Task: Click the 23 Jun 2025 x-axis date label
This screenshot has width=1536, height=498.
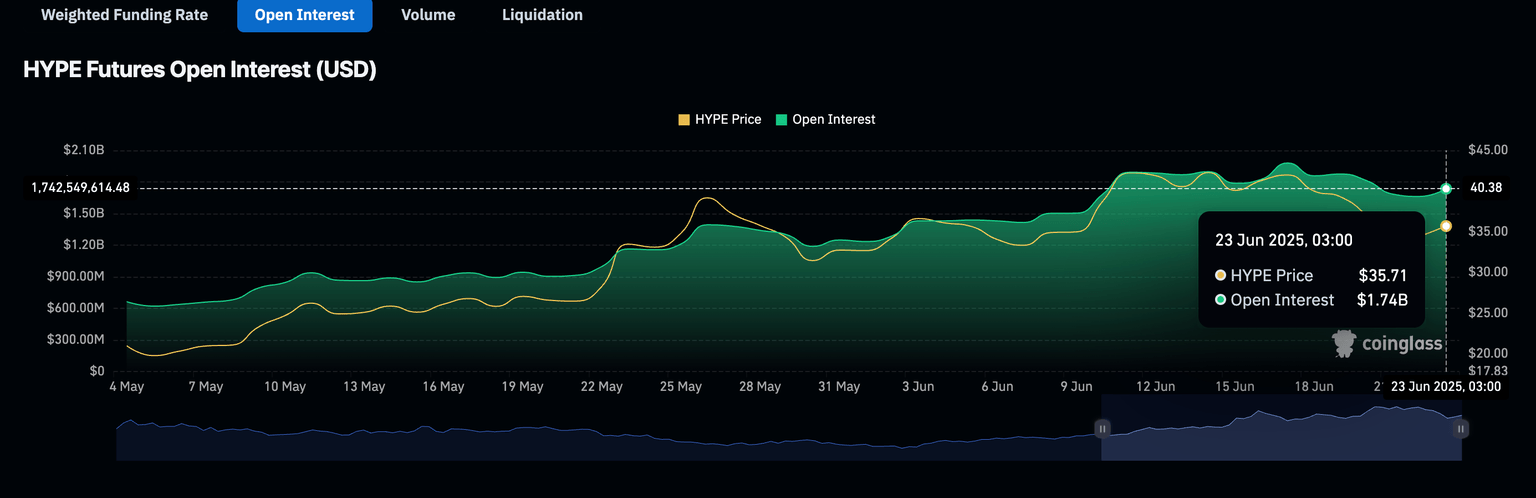Action: click(1443, 386)
